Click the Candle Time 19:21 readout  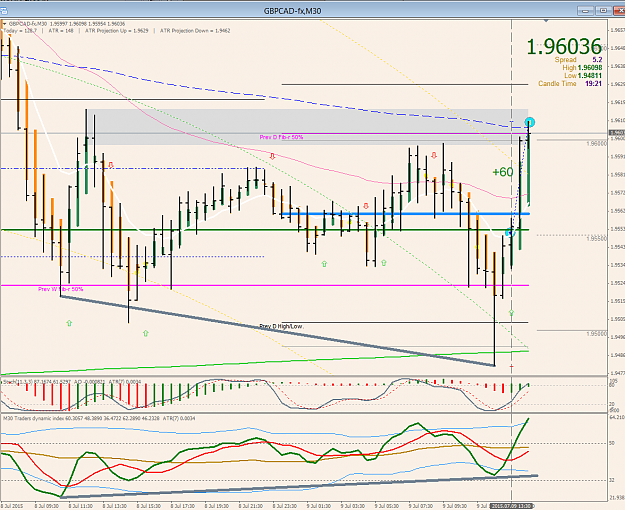coord(570,84)
